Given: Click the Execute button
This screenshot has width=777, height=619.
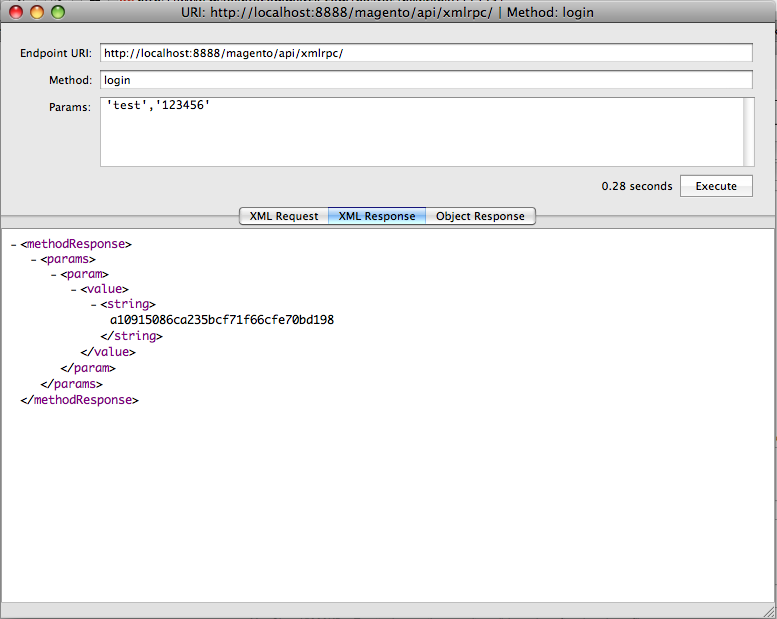Looking at the screenshot, I should pos(716,186).
